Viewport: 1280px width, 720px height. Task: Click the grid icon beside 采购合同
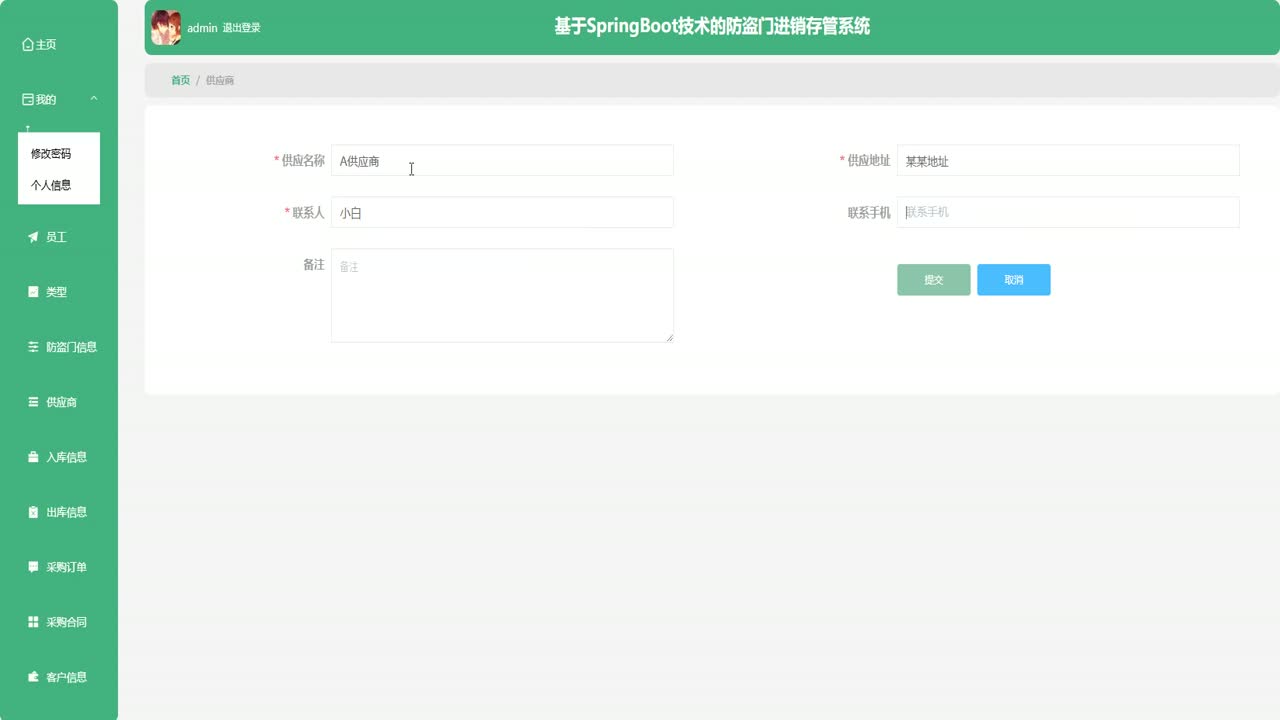33,622
